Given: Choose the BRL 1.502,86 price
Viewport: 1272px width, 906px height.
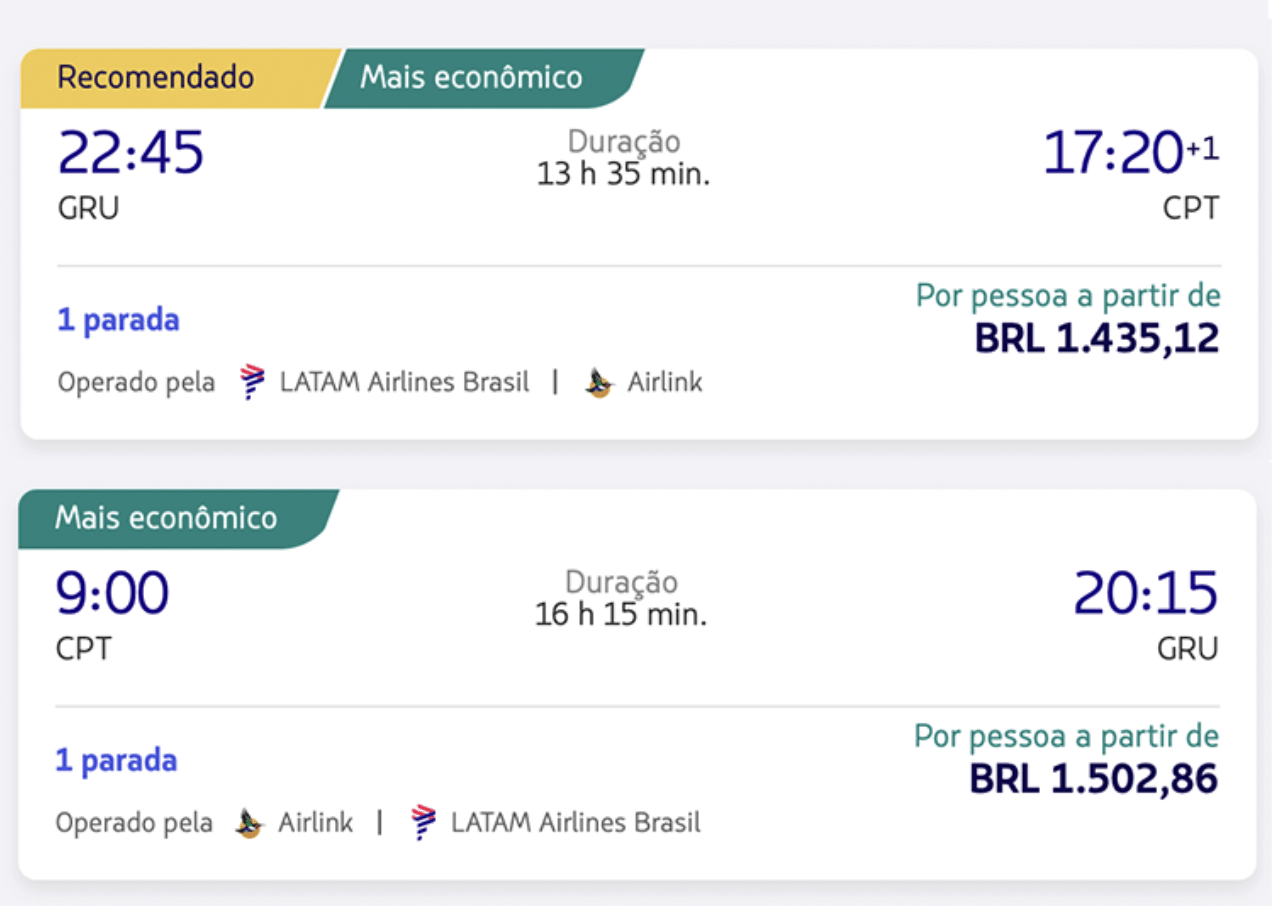Looking at the screenshot, I should point(1093,779).
